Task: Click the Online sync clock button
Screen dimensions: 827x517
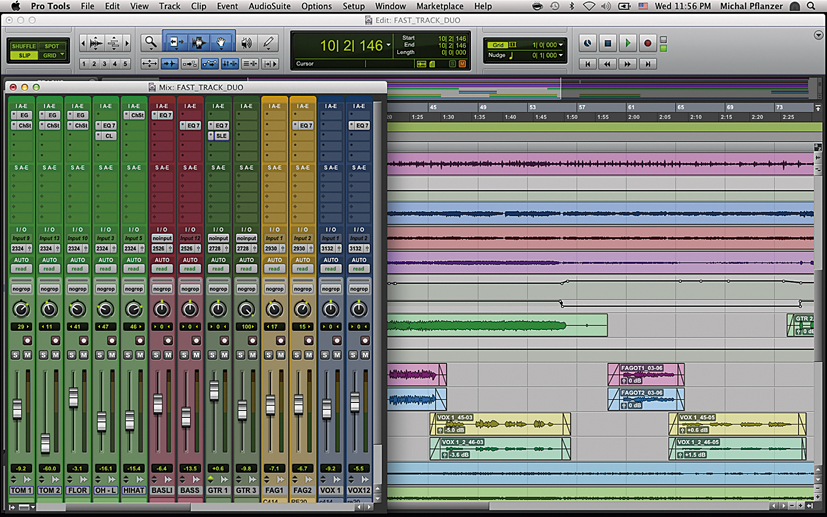Action: 588,43
